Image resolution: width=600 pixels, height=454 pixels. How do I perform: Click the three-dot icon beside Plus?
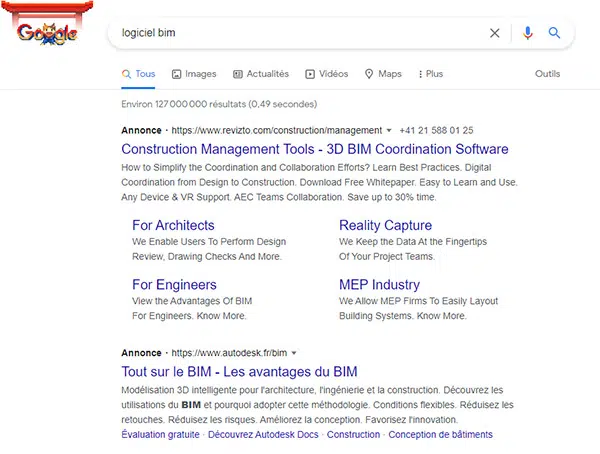420,74
